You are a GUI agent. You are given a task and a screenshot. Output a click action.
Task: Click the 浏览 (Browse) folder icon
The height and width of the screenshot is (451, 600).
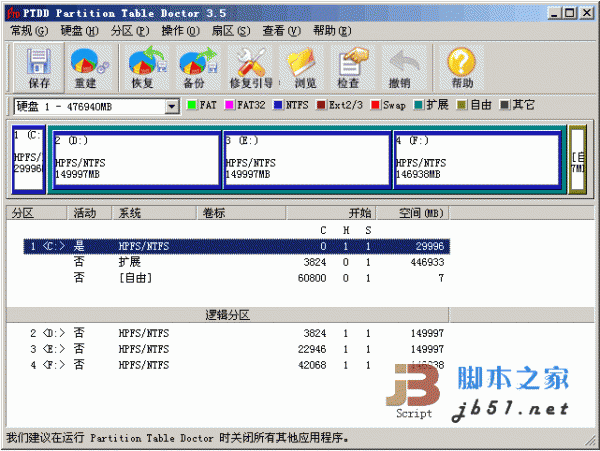pos(302,67)
